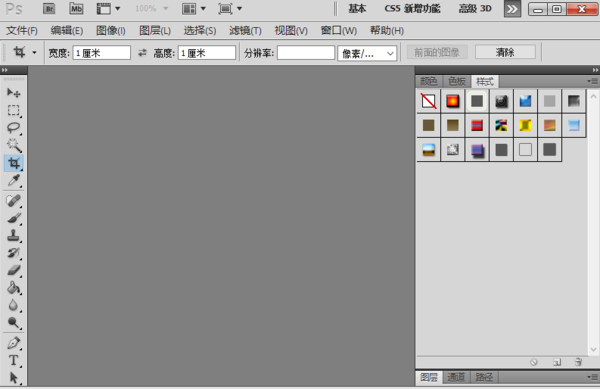Apply the yellow square style swatch
This screenshot has width=600, height=389.
click(x=525, y=125)
